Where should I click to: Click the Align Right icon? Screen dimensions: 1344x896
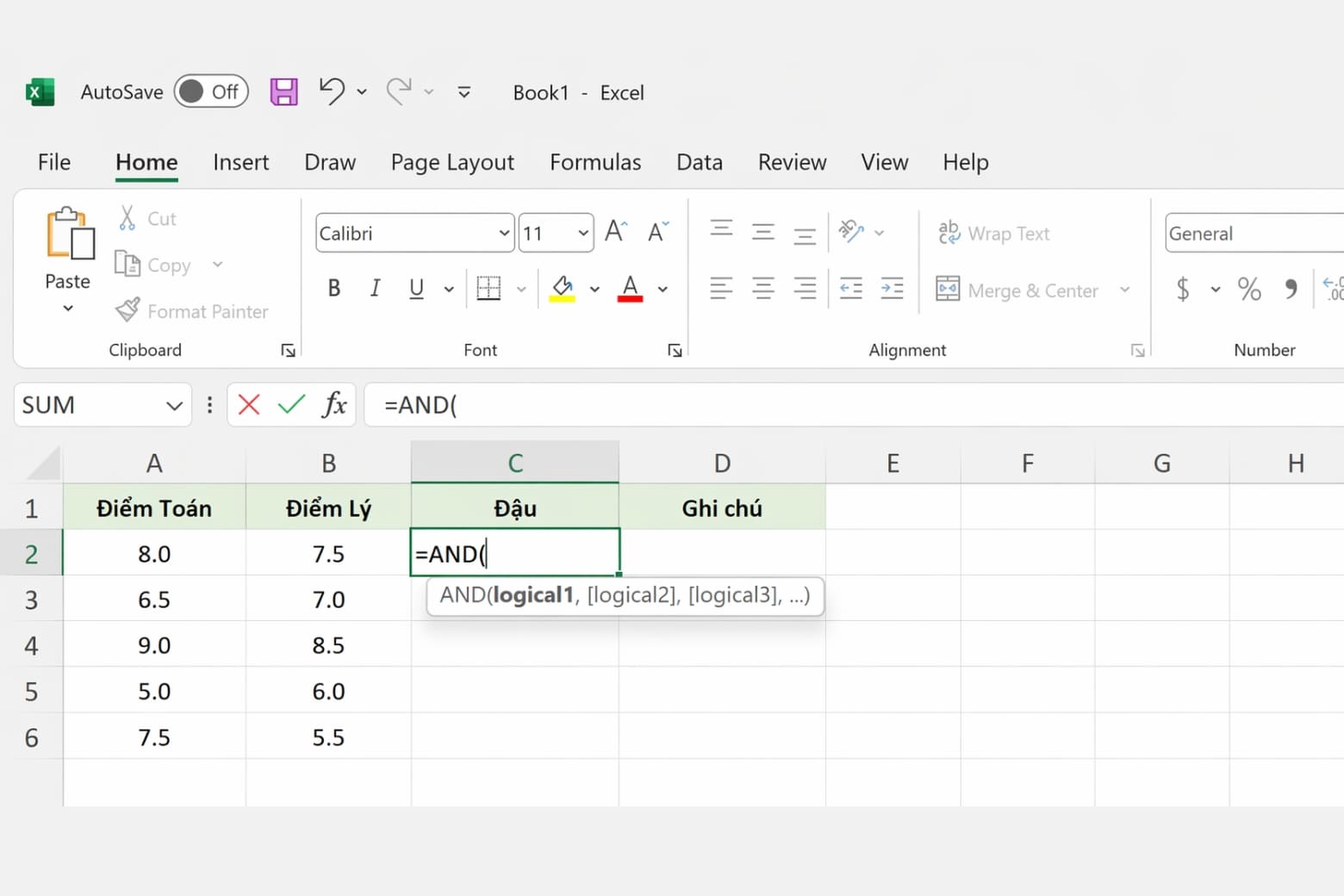point(805,289)
